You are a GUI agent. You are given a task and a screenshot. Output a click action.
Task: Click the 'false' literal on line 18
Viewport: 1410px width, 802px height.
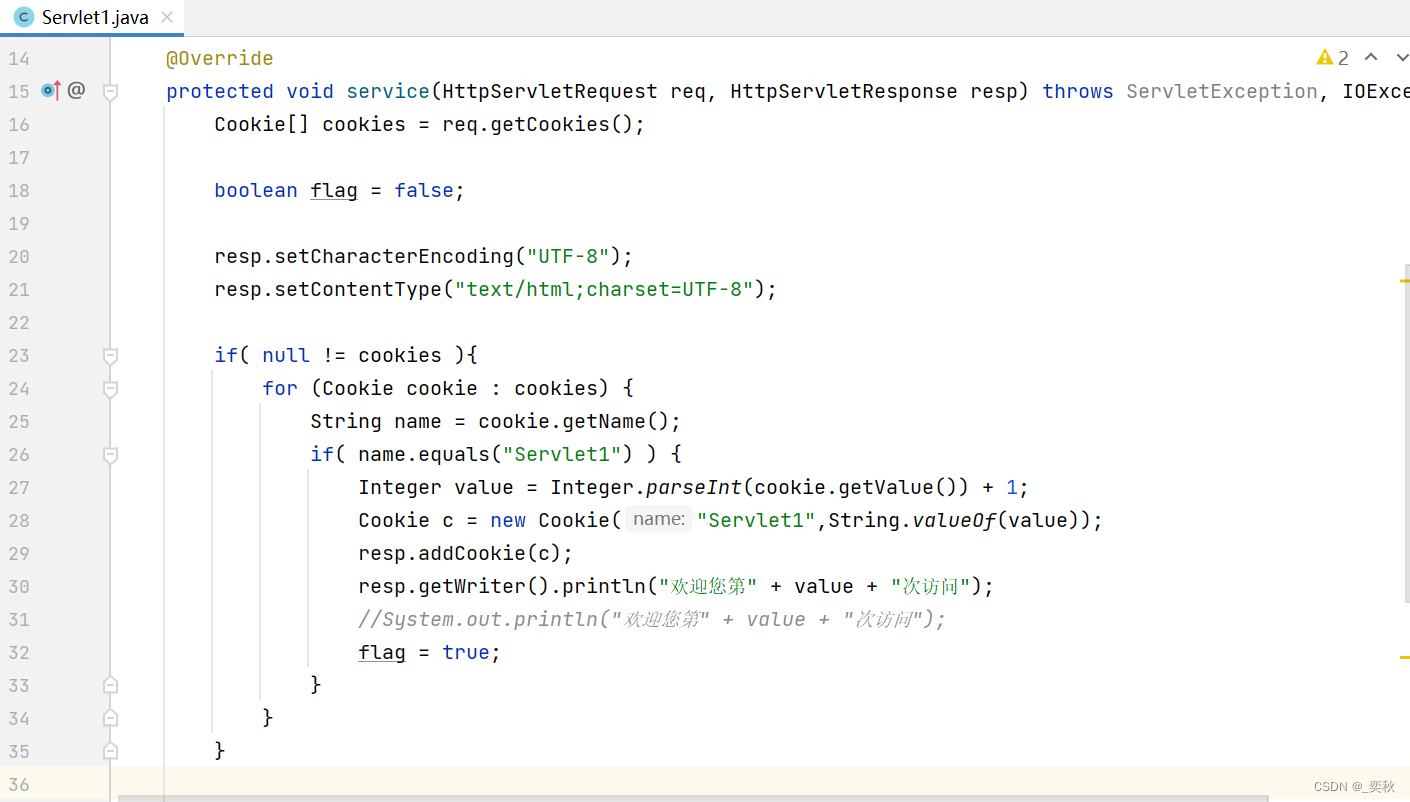tap(424, 190)
